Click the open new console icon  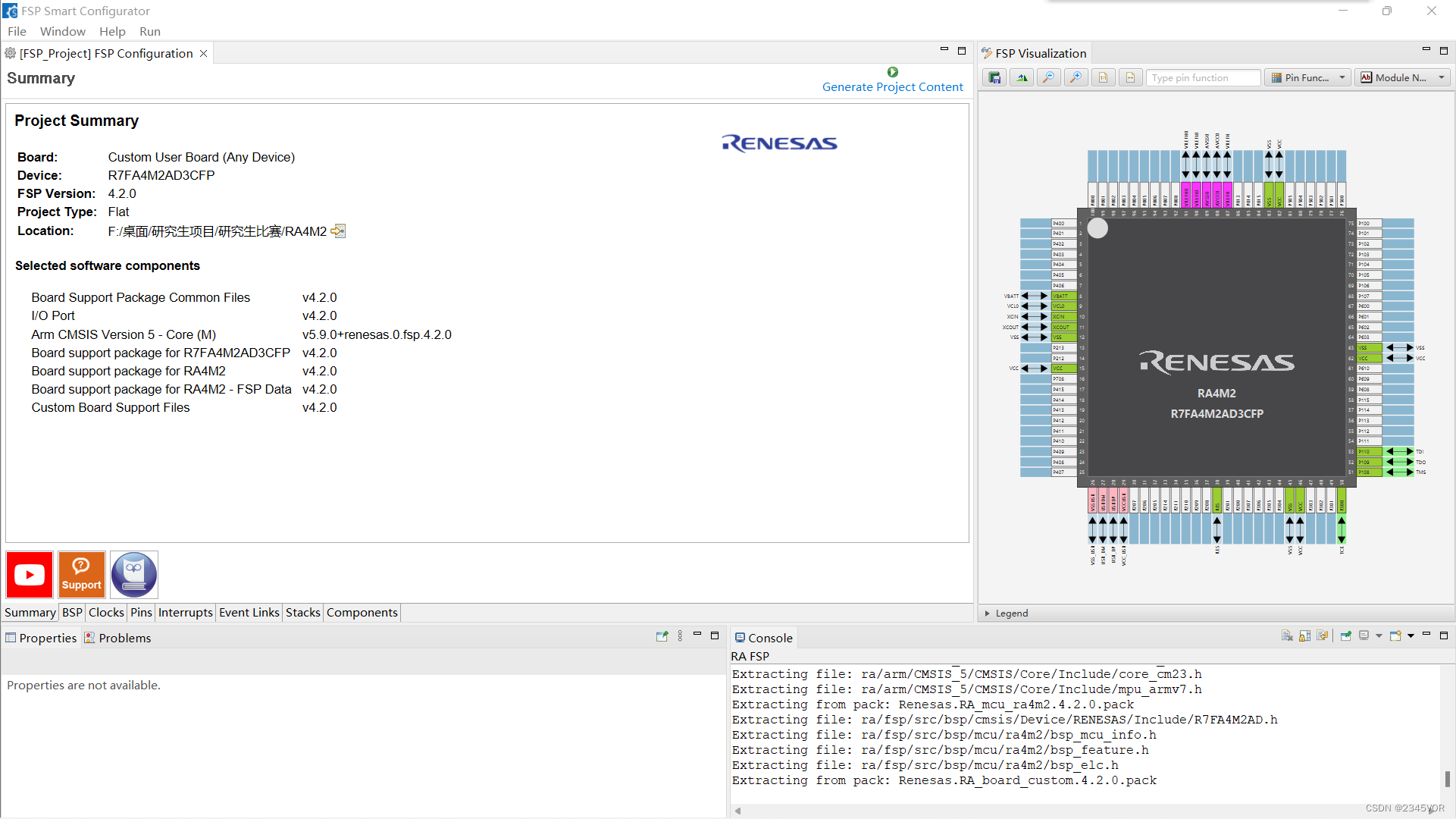click(x=1395, y=636)
